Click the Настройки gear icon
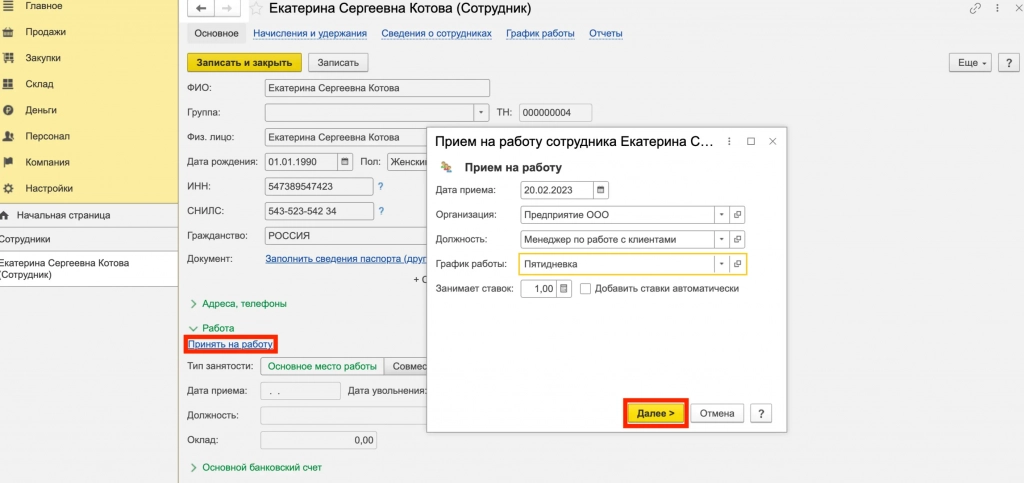This screenshot has width=1024, height=483. coord(8,189)
